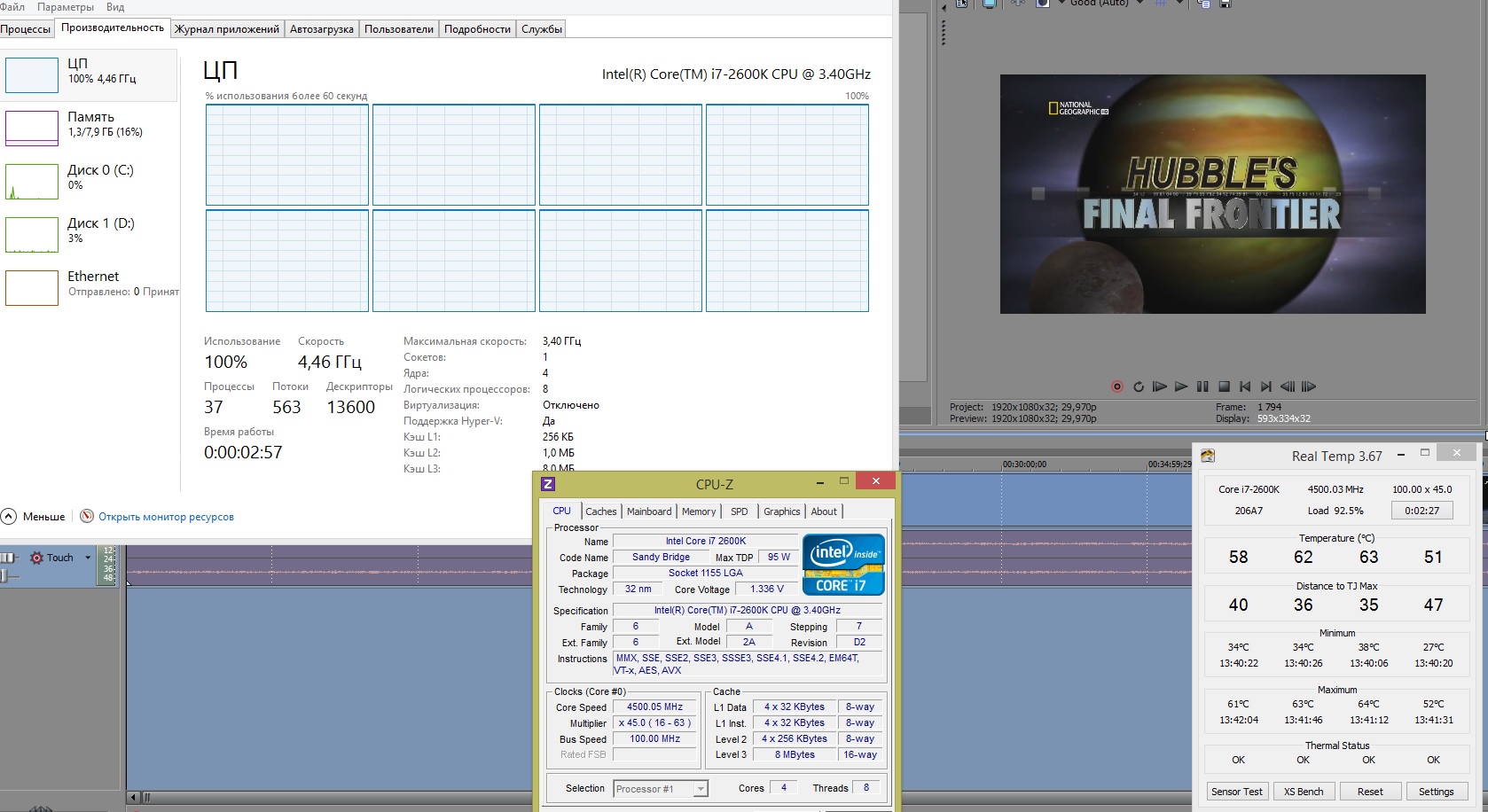The height and width of the screenshot is (812, 1488).
Task: Stop playback in the preview window
Action: pos(1224,386)
